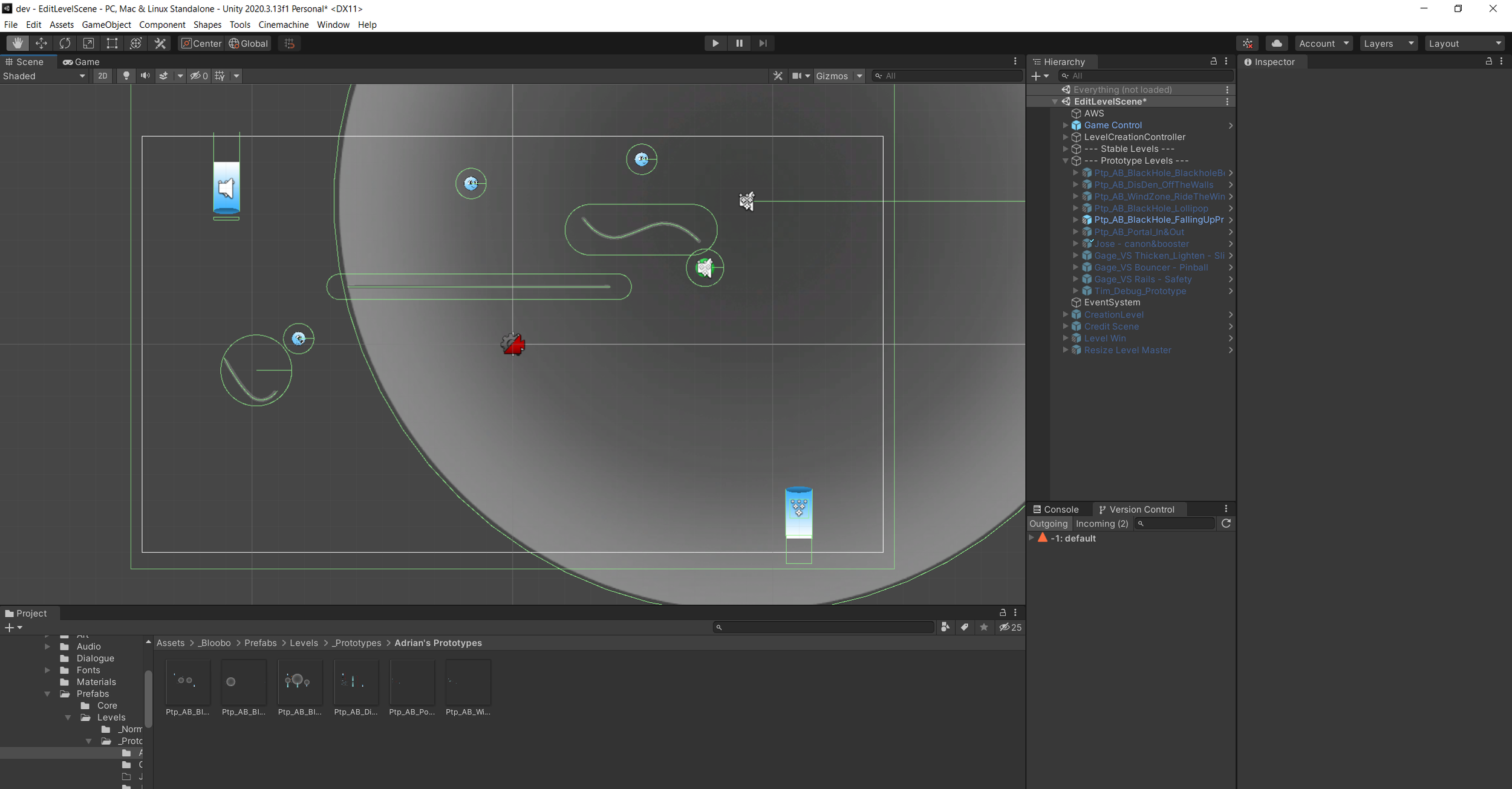Toggle grid snapping in the toolbar
The image size is (1512, 789).
tap(289, 43)
